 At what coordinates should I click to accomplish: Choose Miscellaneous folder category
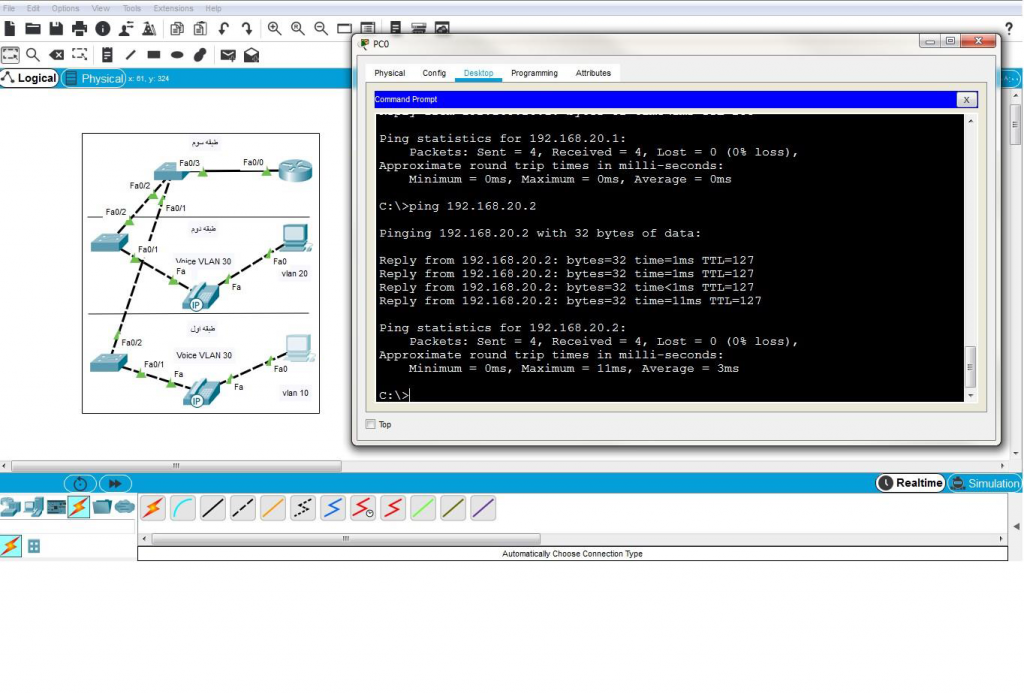[102, 507]
